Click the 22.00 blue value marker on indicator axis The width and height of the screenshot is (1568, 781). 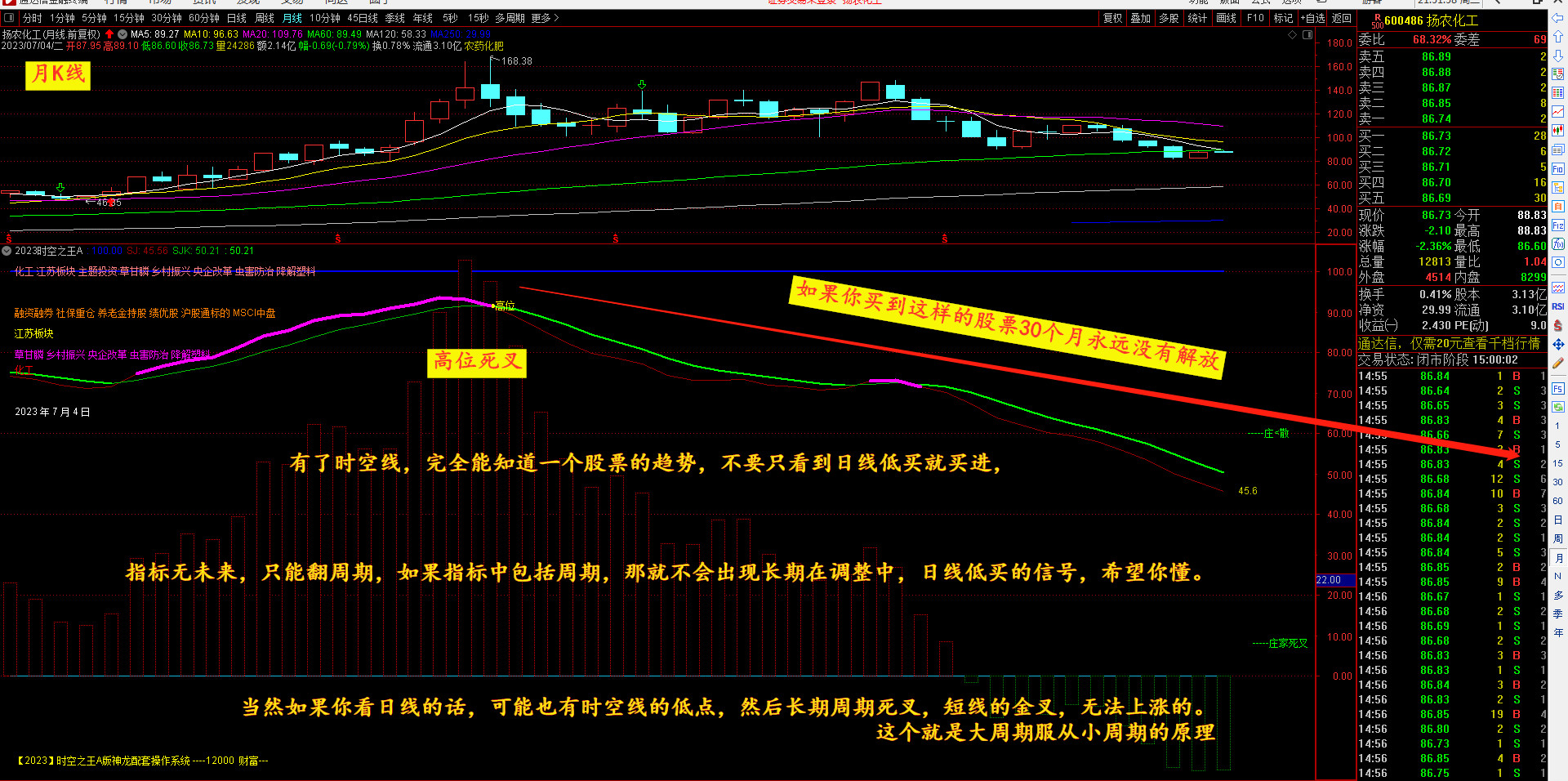(x=1334, y=580)
